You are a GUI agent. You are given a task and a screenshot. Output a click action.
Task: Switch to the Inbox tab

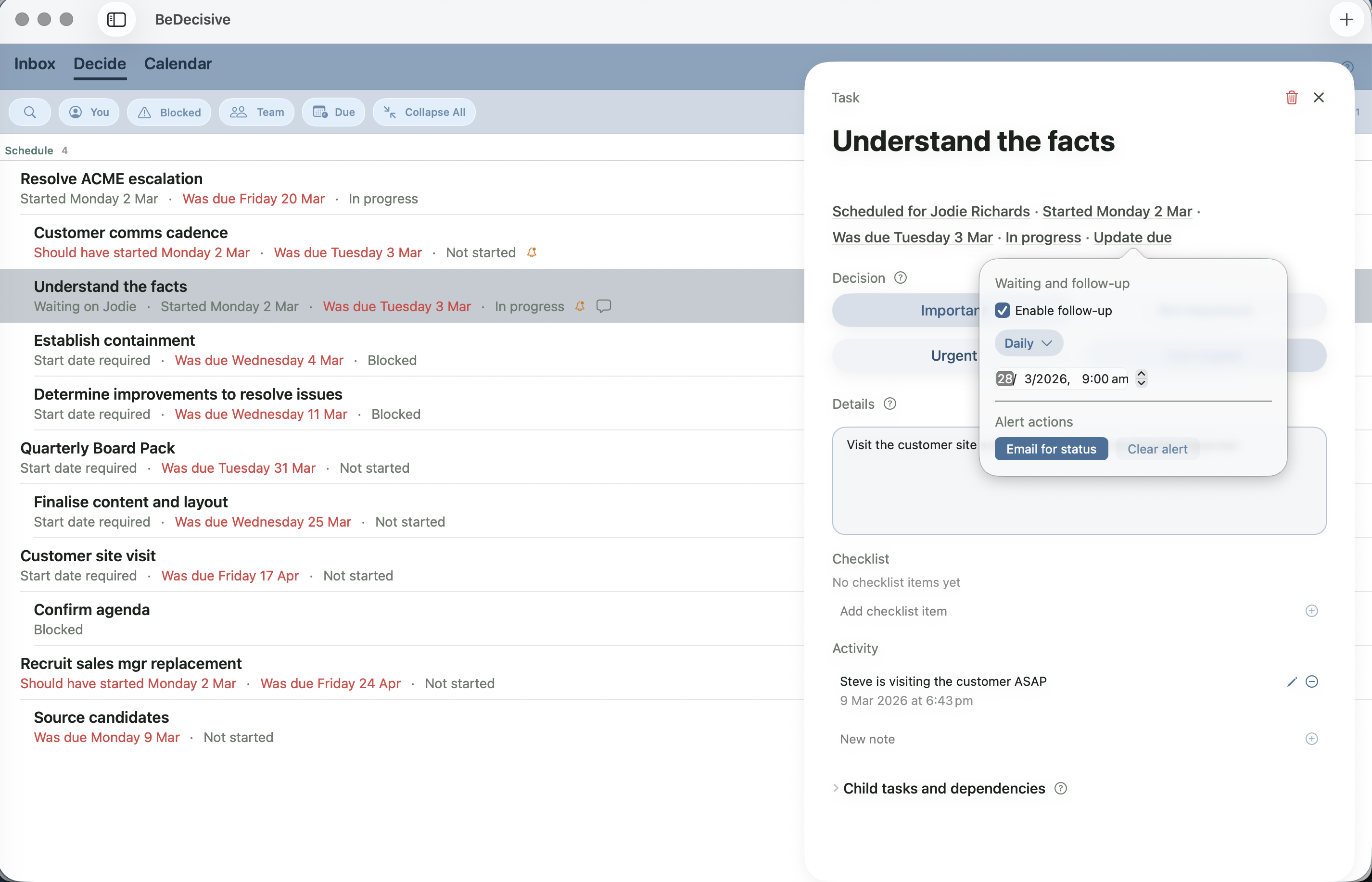[x=34, y=63]
